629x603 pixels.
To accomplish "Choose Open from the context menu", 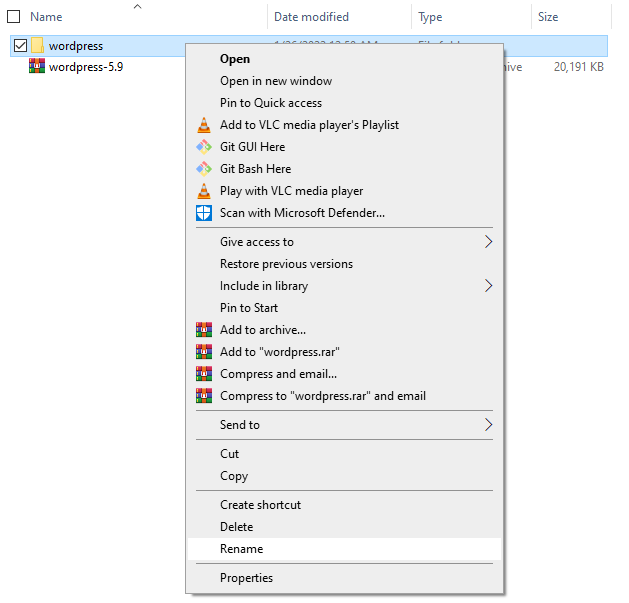I will click(x=344, y=59).
